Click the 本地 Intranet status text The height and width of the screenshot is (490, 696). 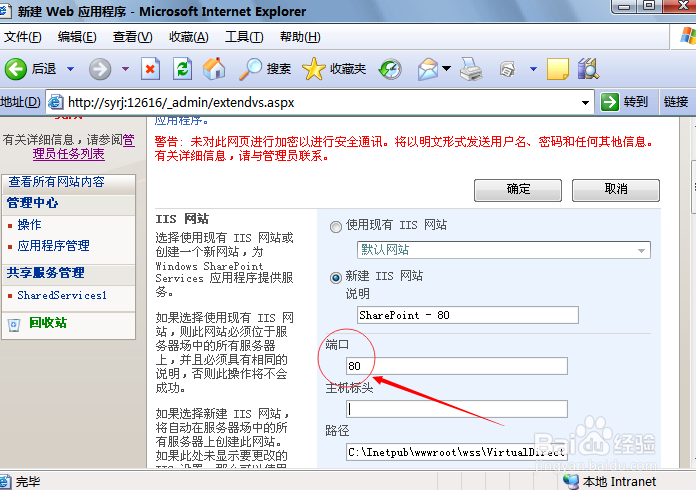point(619,482)
